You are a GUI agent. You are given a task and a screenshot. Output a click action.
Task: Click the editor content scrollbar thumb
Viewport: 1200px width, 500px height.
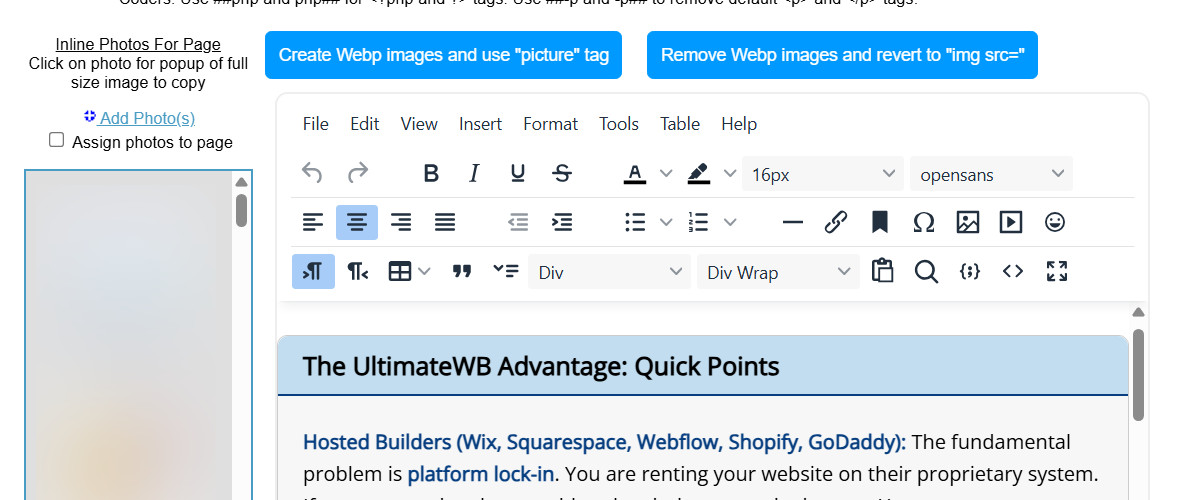1138,374
